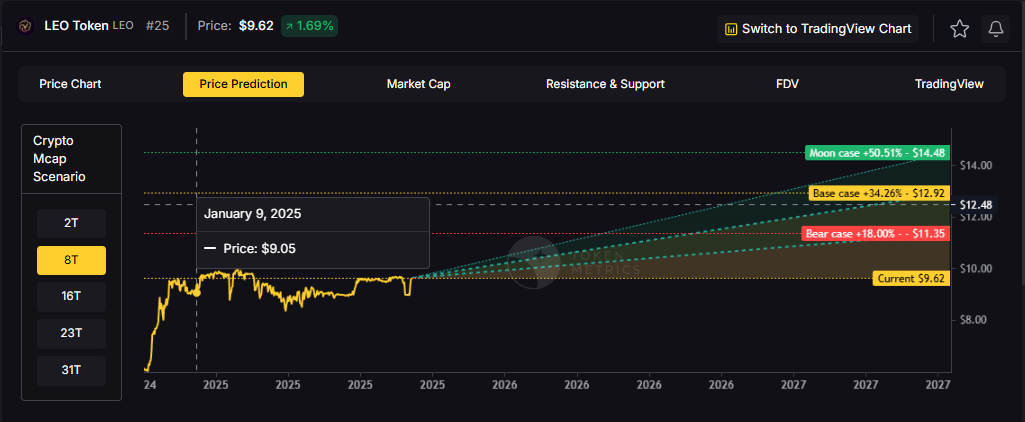
Task: Click the 1.69% change badge
Action: point(309,26)
